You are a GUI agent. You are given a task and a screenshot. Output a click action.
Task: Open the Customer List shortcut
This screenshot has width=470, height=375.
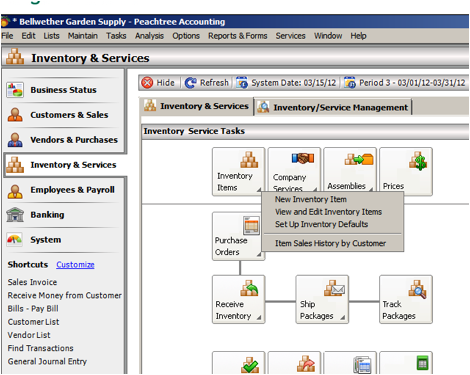click(x=33, y=322)
